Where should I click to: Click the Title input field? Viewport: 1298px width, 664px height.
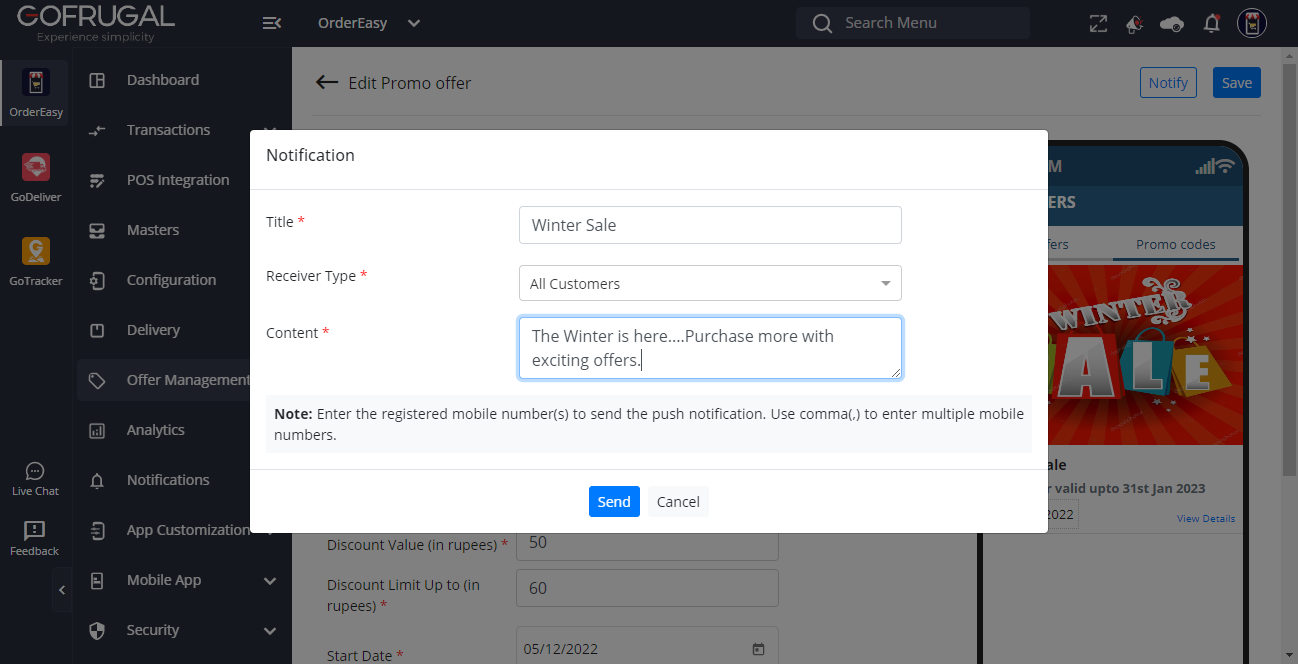tap(710, 225)
